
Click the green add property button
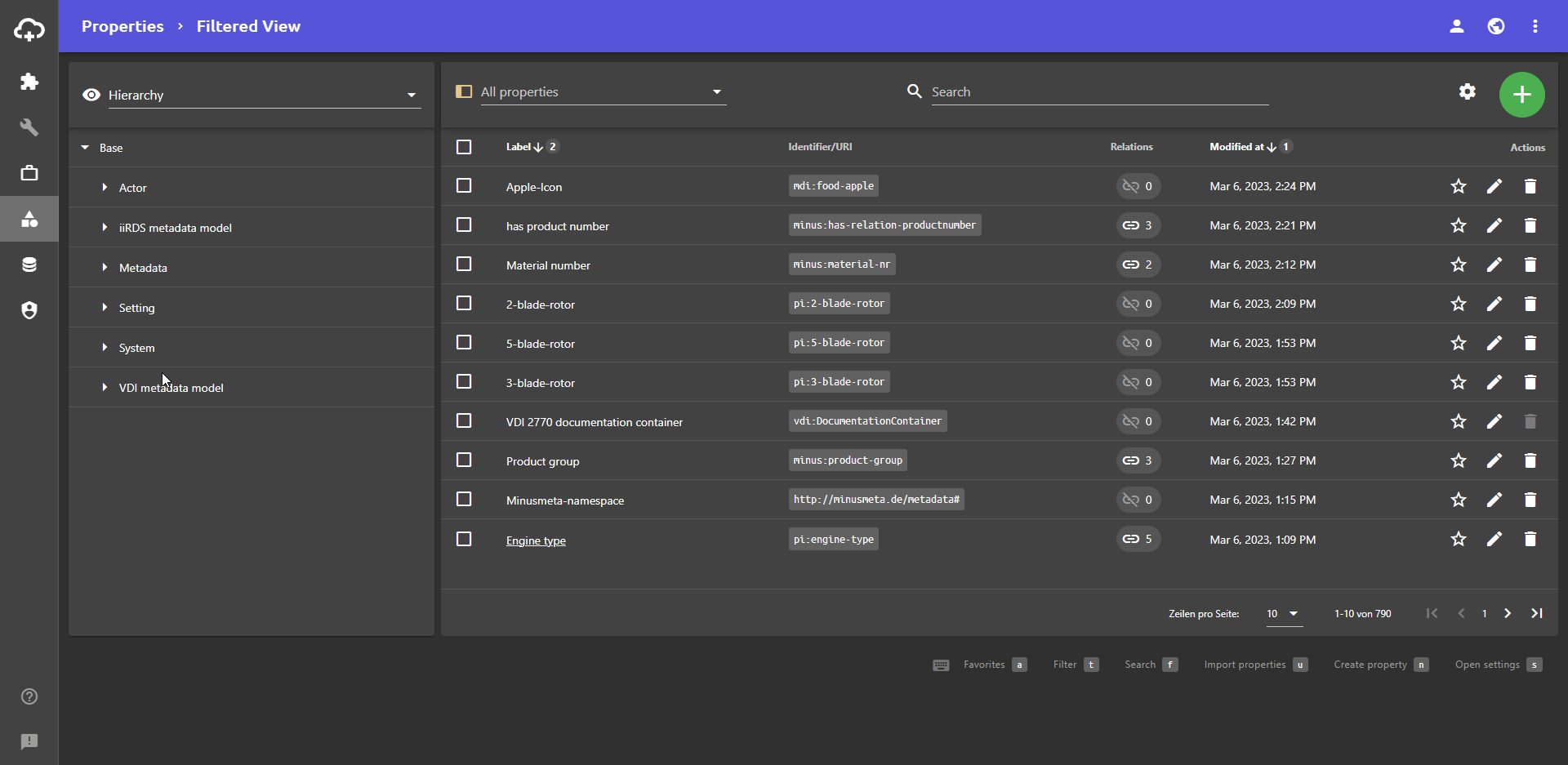(x=1522, y=95)
